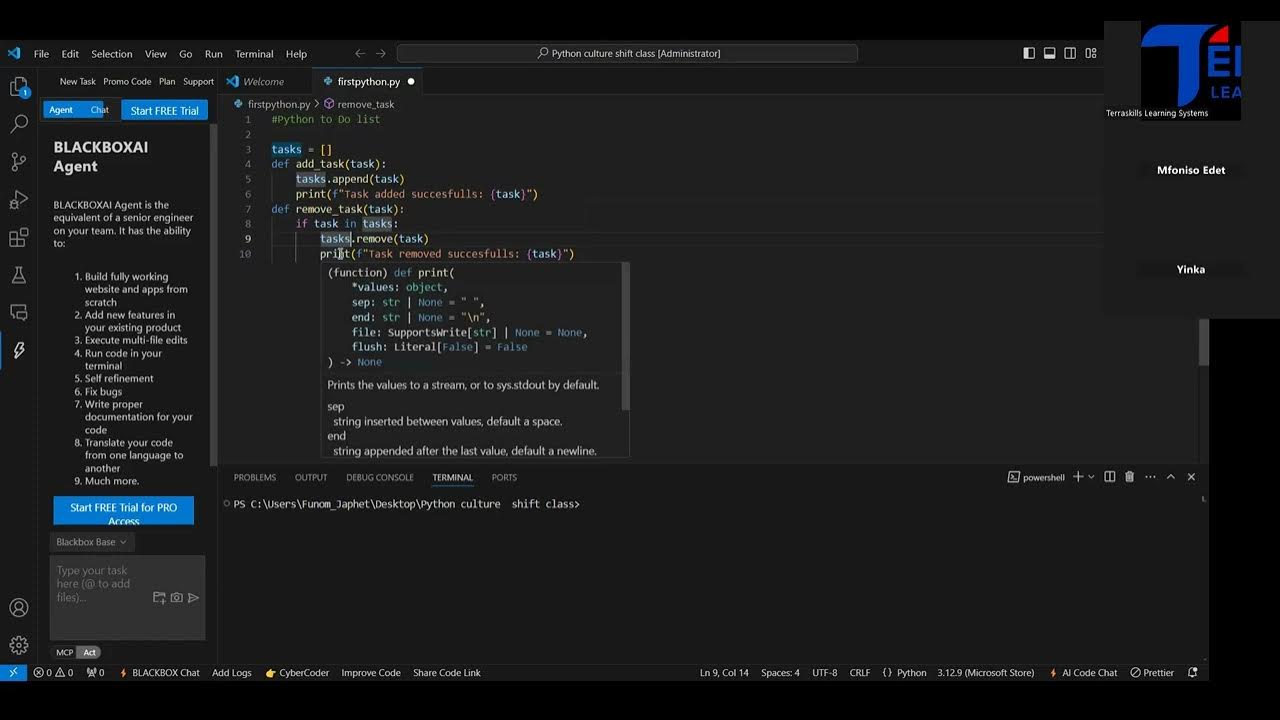Open new terminal profile dropdown arrow

point(1091,477)
